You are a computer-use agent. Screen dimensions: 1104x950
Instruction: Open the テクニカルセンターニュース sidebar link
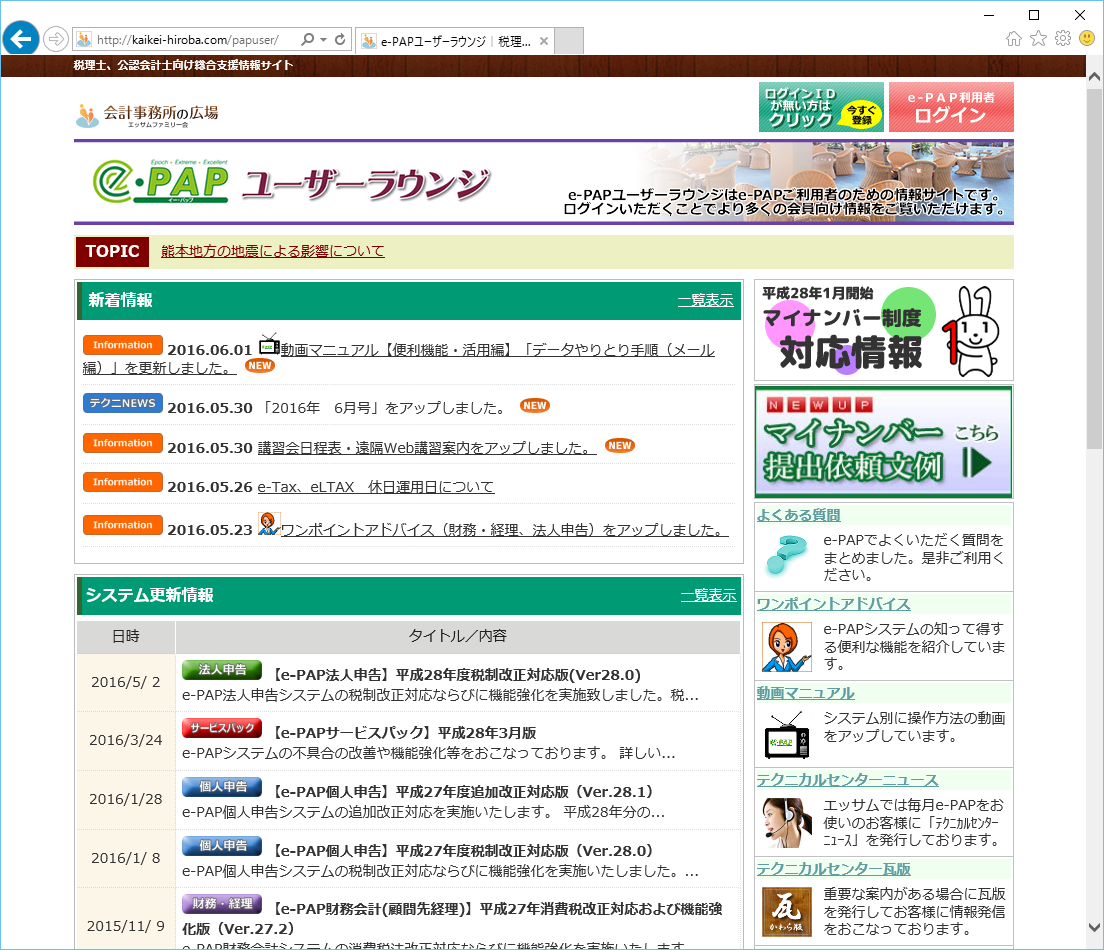pyautogui.click(x=847, y=780)
